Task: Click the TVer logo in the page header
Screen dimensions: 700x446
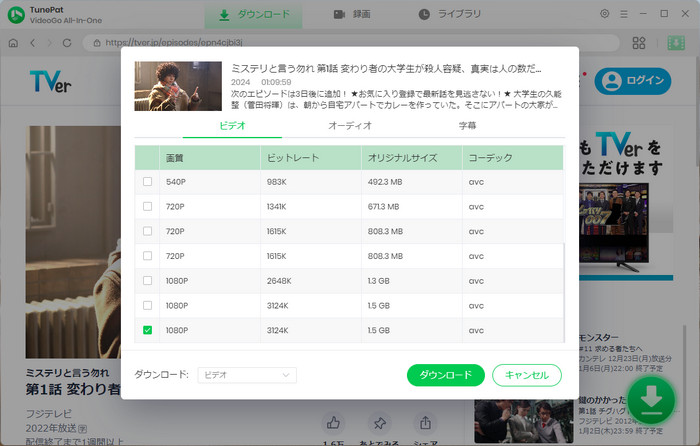Action: pyautogui.click(x=50, y=82)
